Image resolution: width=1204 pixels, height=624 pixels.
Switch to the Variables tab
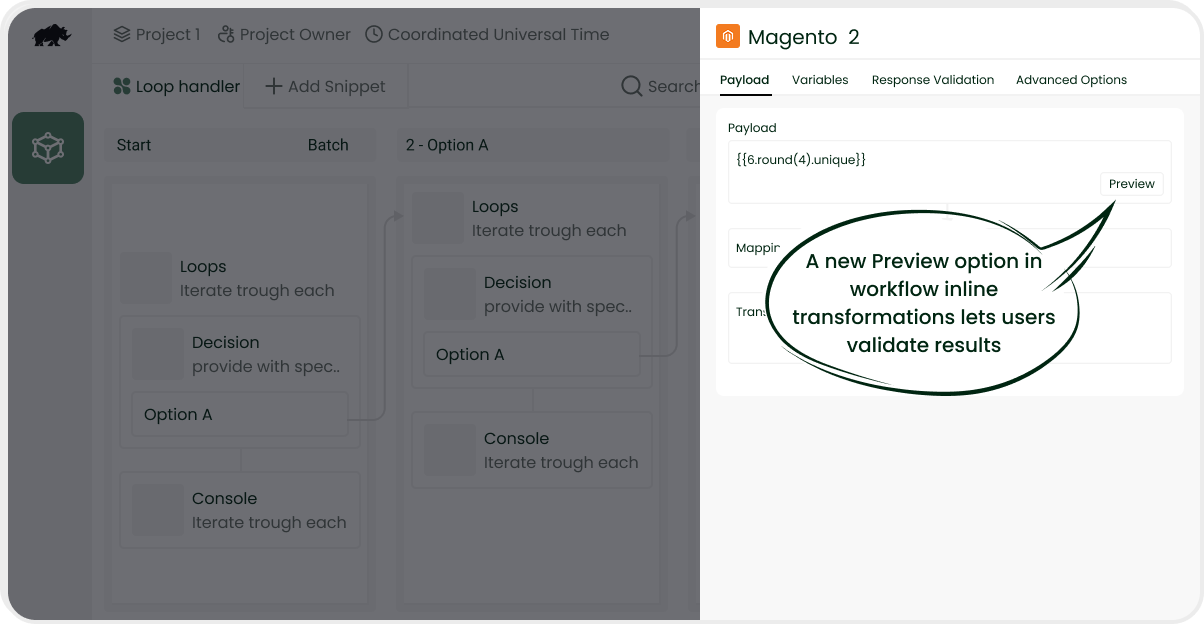point(820,80)
